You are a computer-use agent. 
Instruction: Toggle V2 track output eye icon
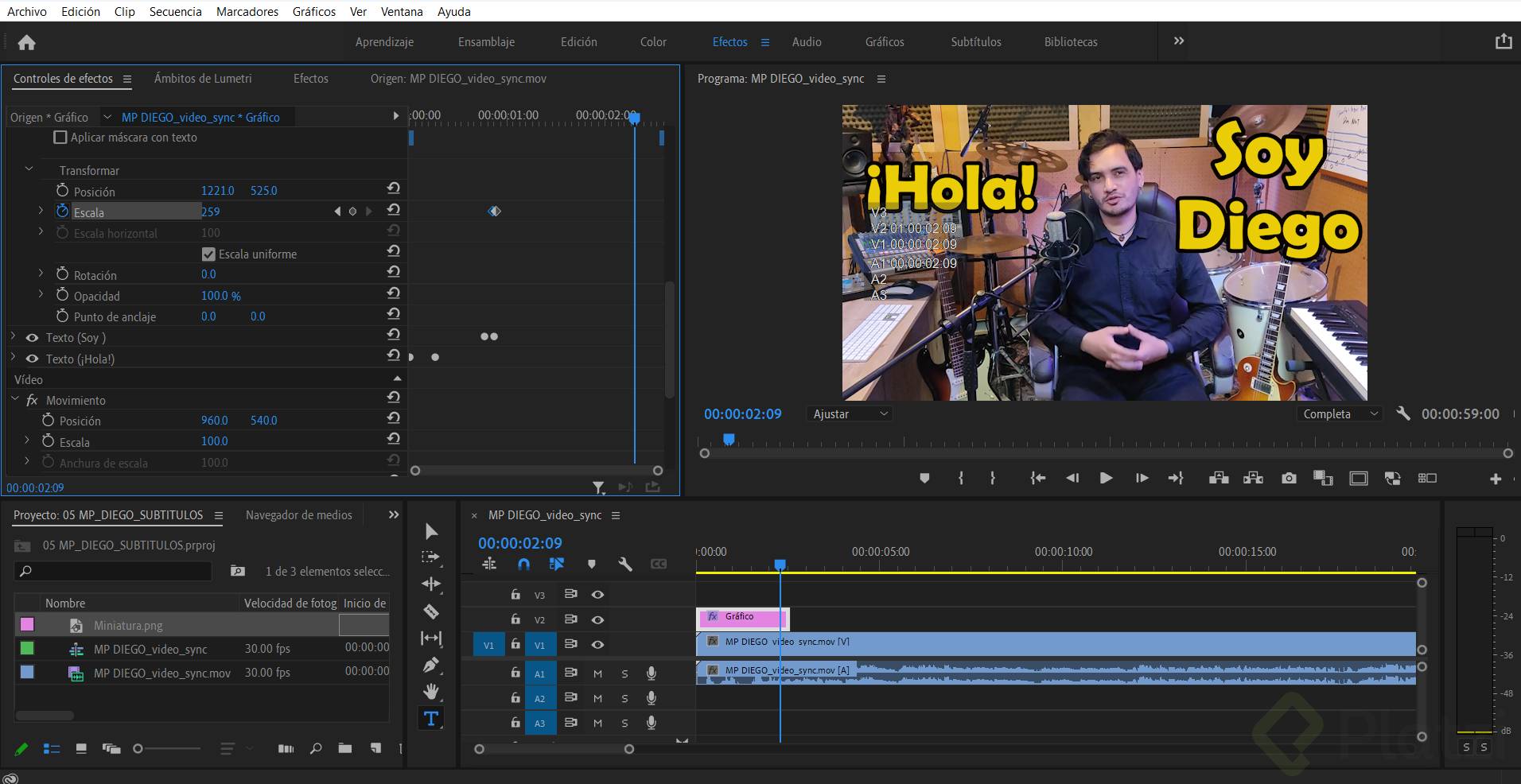tap(597, 619)
